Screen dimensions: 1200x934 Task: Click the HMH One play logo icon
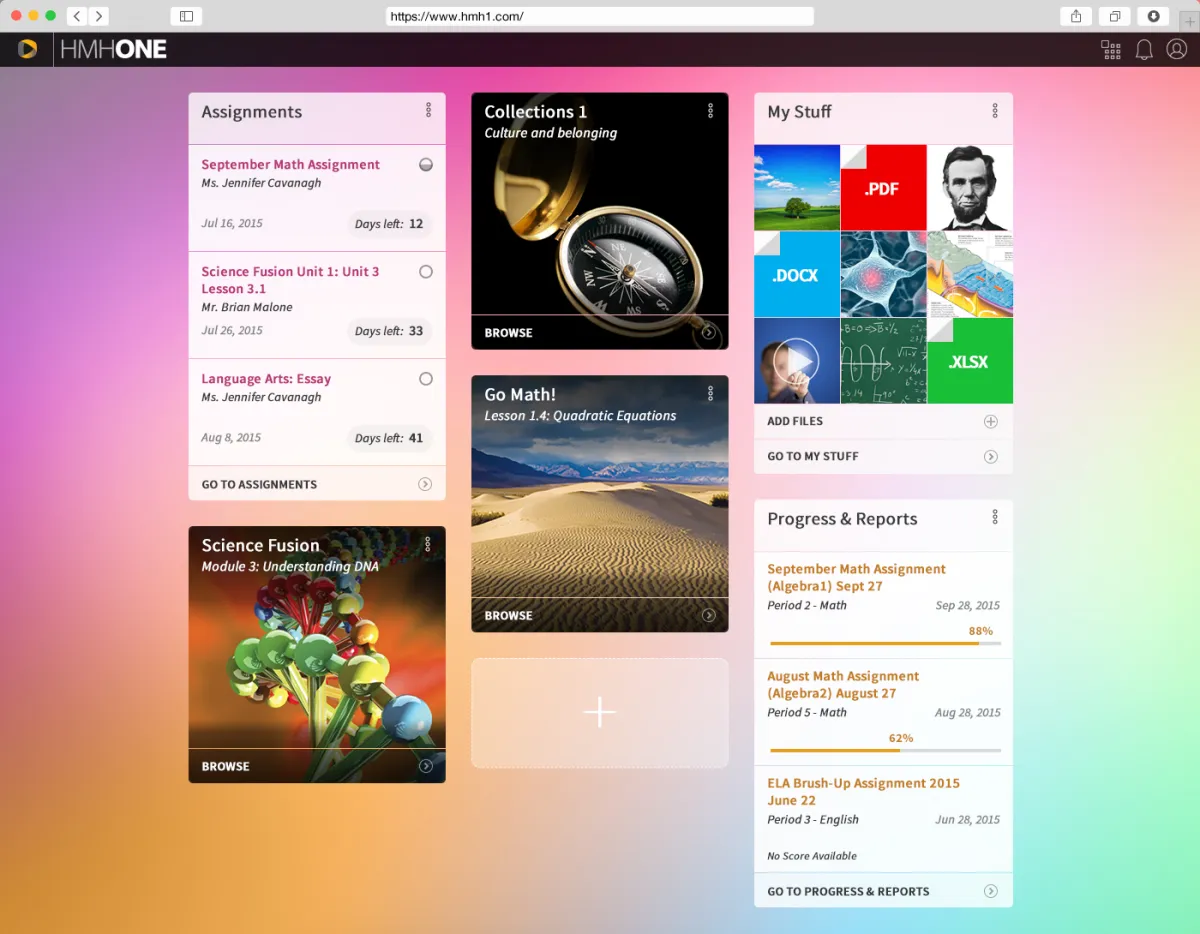[28, 49]
